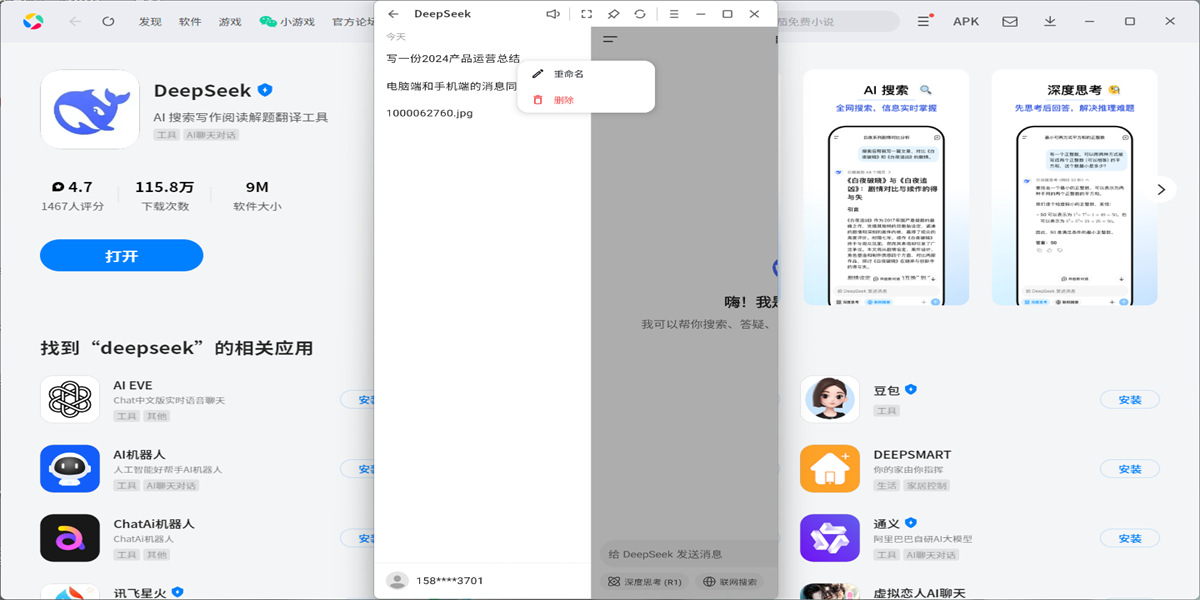1200x600 pixels.
Task: Open downloads via download arrow icon
Action: (1050, 21)
